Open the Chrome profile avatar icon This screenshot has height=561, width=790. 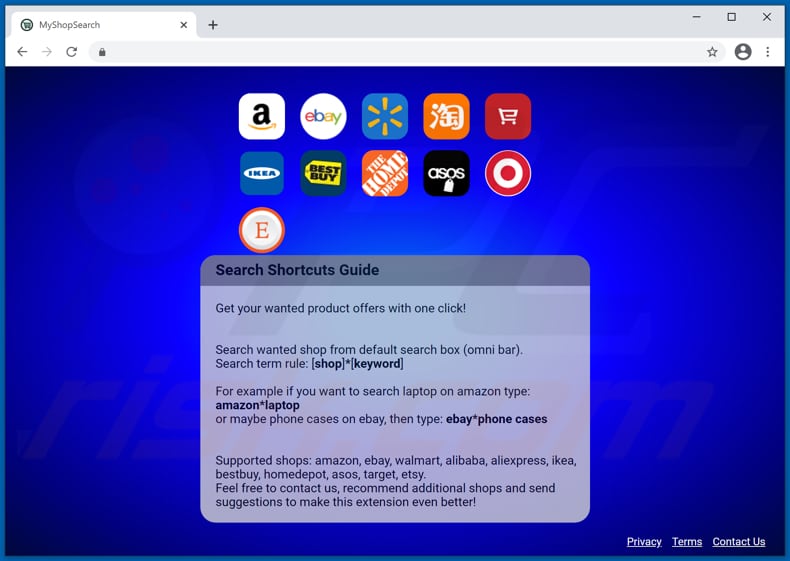coord(743,51)
